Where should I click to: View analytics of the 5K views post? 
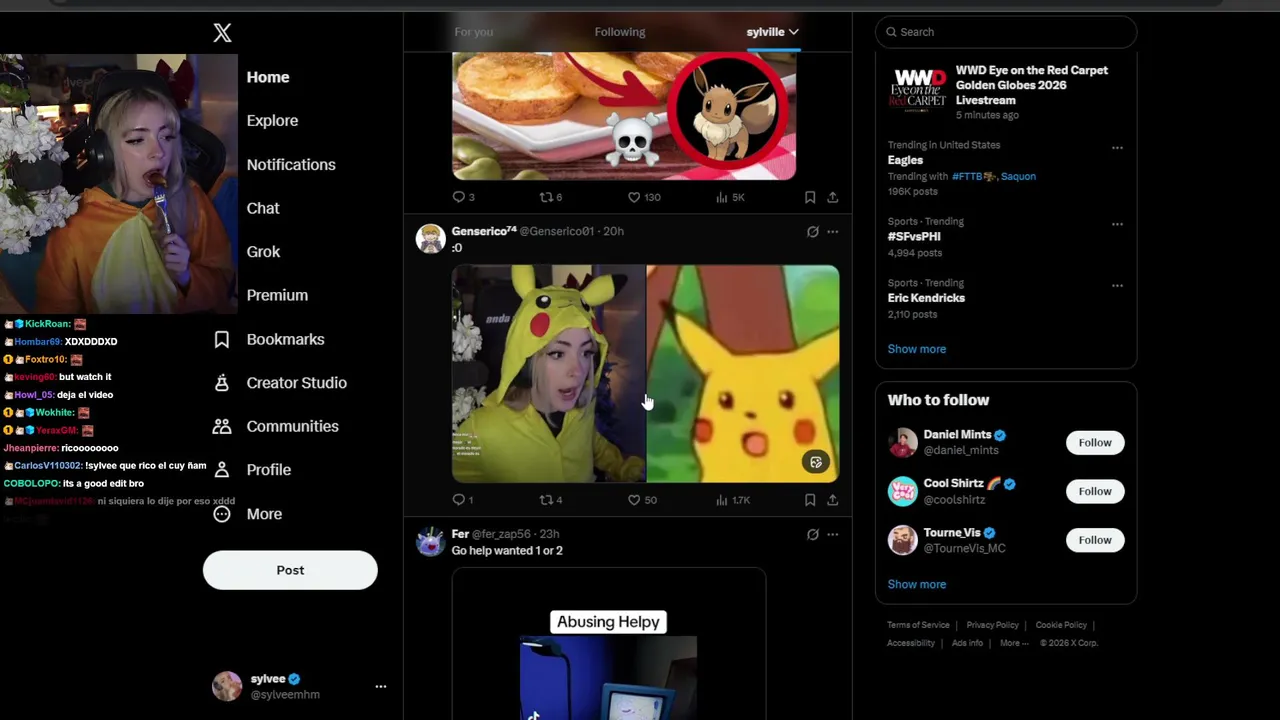721,197
